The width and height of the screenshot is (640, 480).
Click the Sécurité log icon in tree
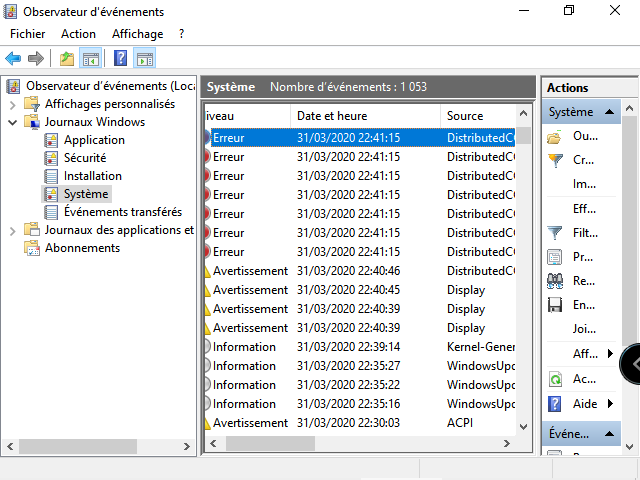51,158
